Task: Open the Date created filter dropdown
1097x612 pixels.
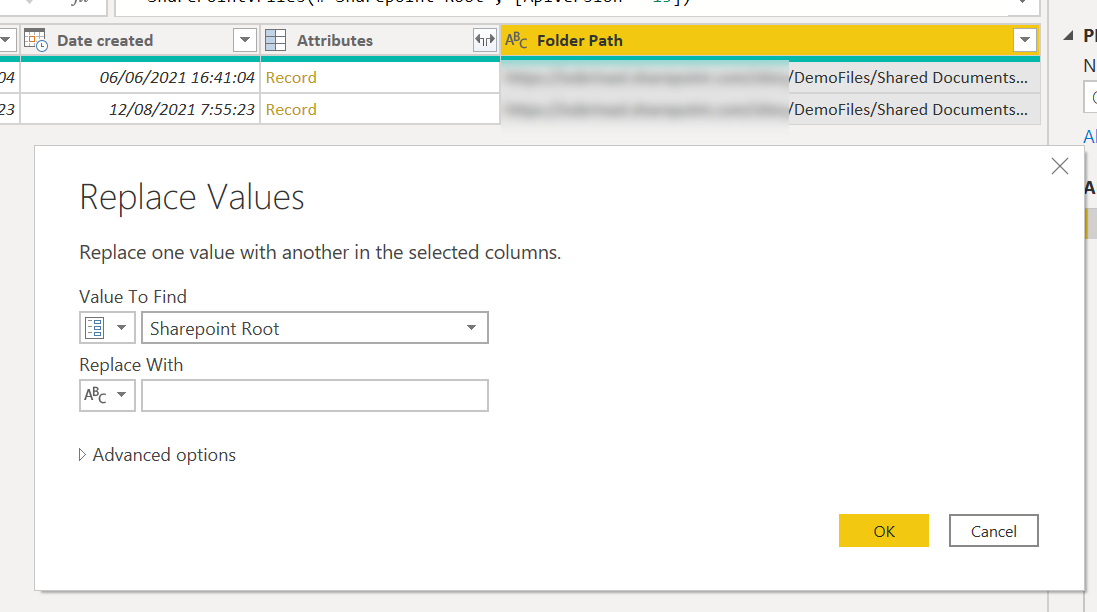Action: pos(245,40)
